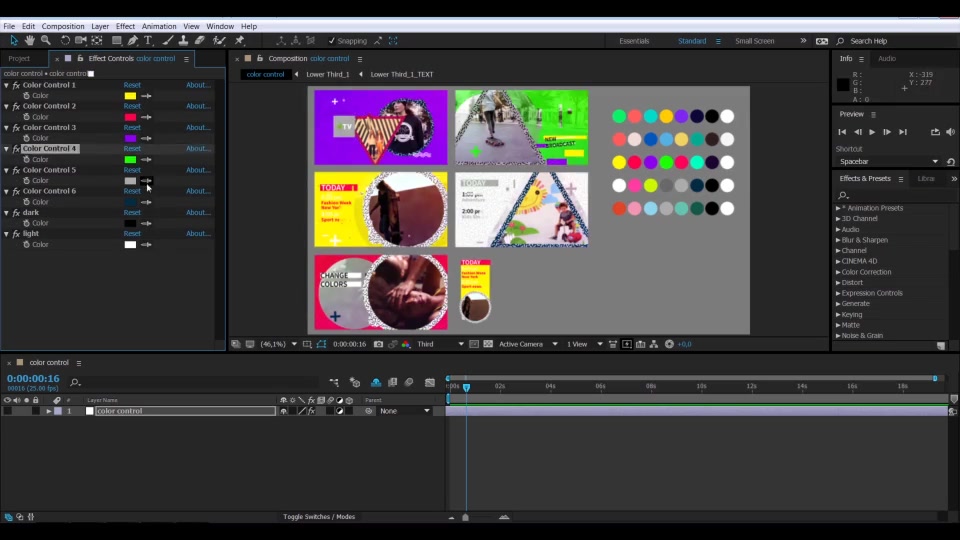Toggle video visibility of color control layer
960x540 pixels.
point(7,411)
